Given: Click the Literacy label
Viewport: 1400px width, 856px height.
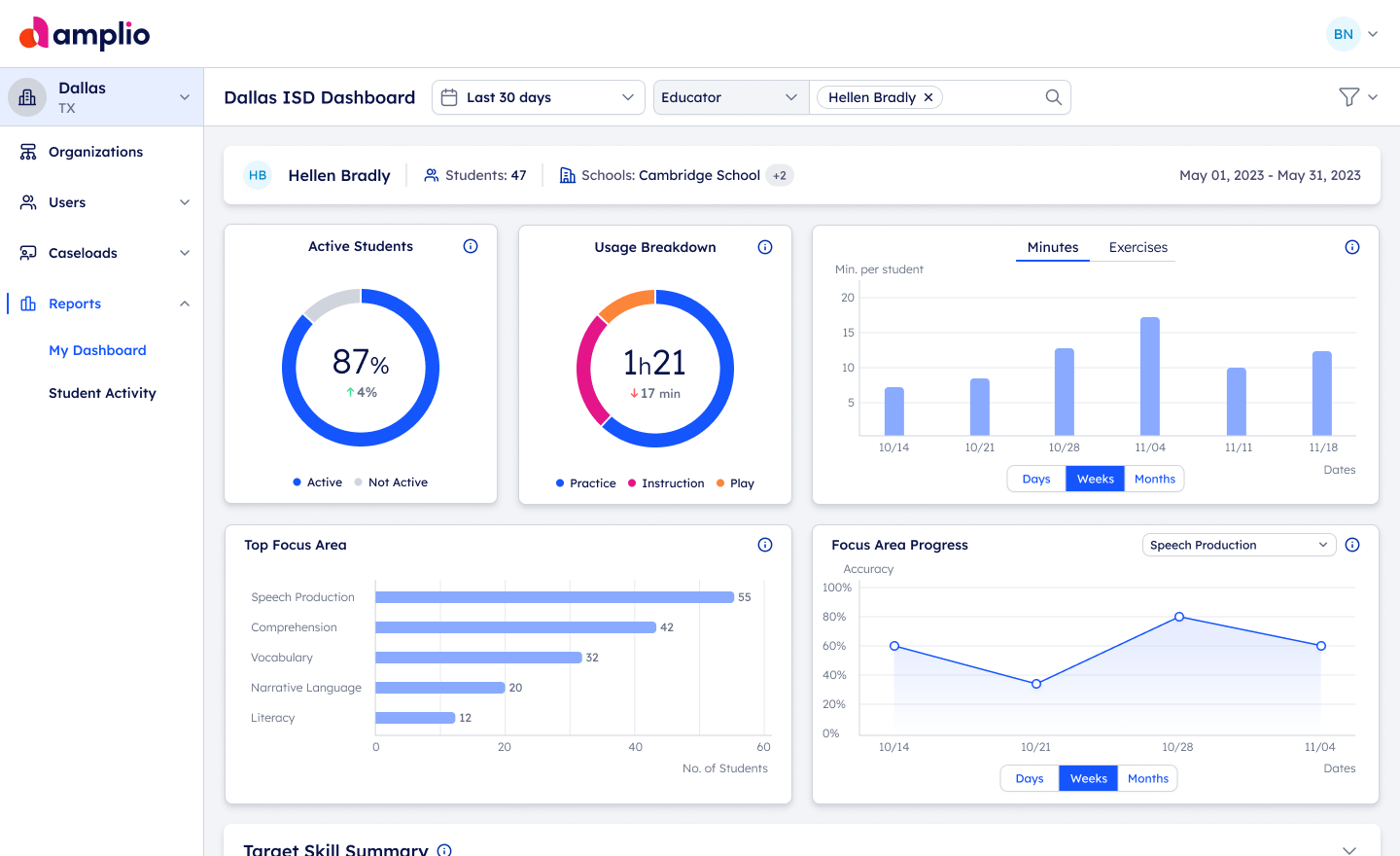Looking at the screenshot, I should tap(273, 718).
